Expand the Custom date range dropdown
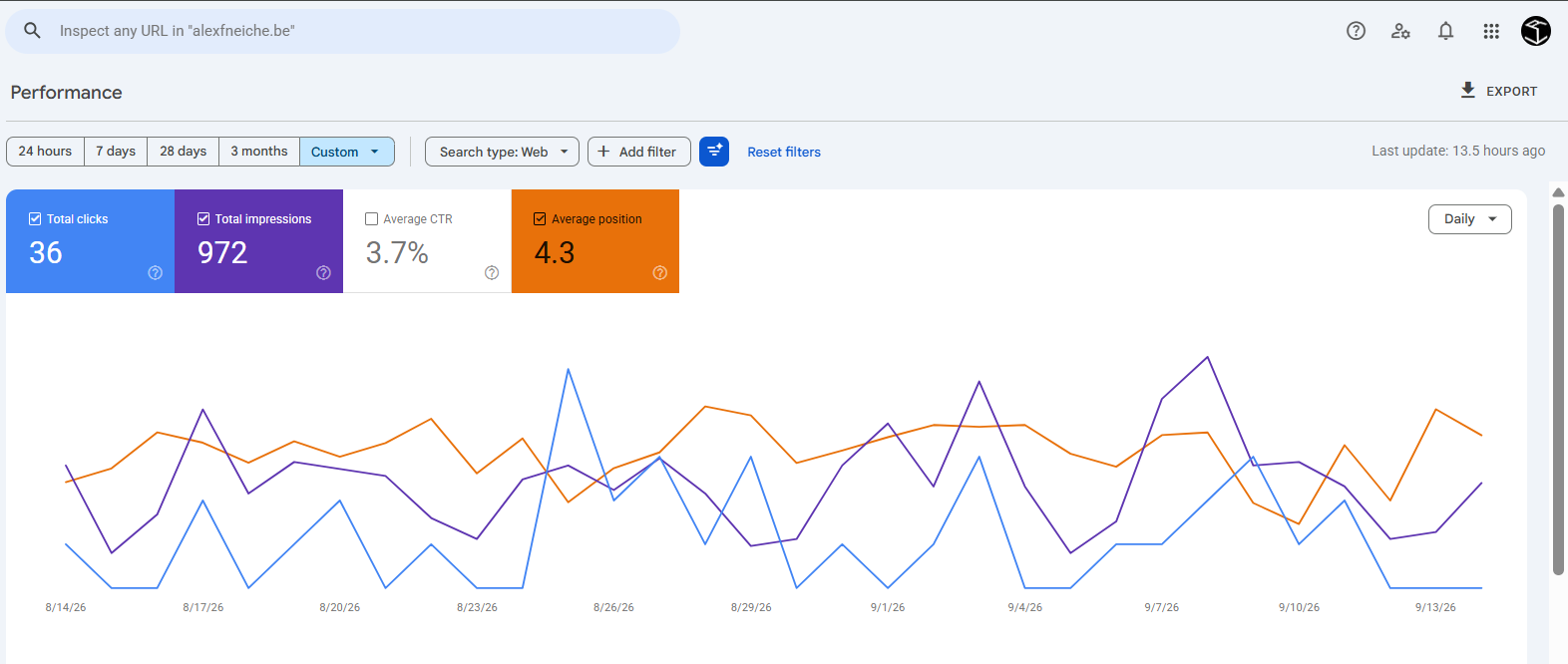 347,152
